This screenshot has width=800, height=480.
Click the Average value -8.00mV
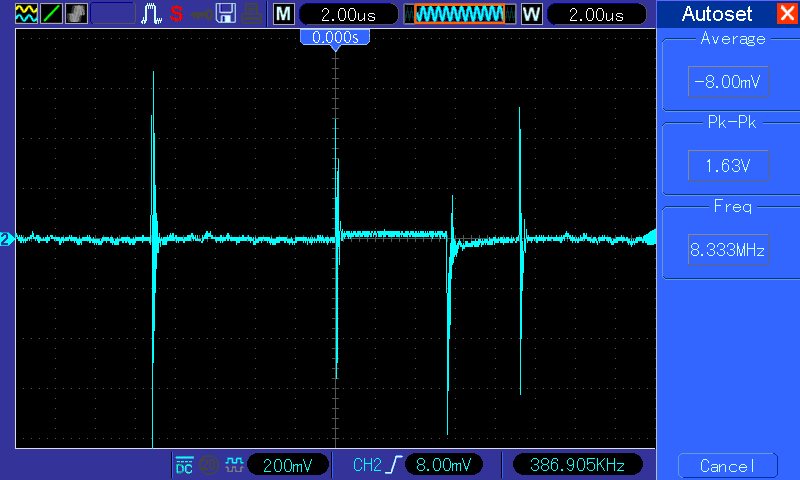coord(728,82)
